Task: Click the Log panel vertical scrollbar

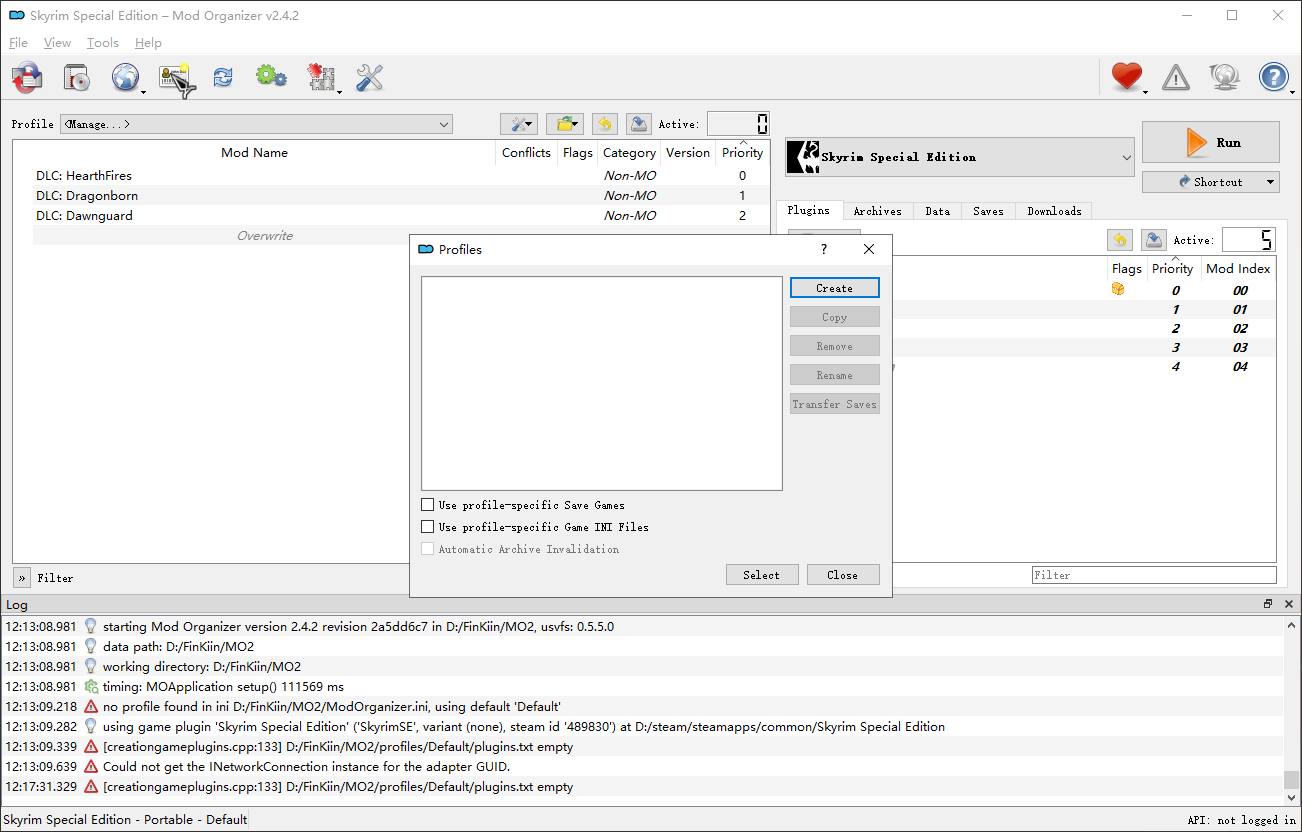Action: [1292, 705]
